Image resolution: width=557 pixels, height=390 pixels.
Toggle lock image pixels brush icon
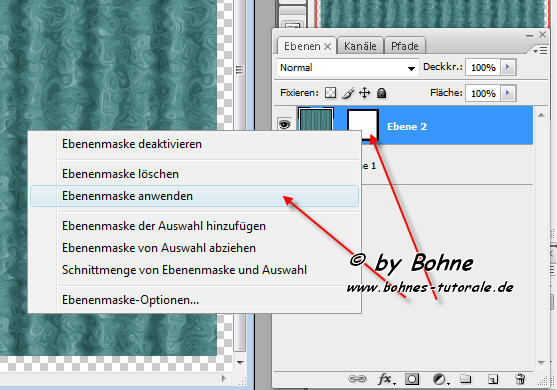point(348,93)
